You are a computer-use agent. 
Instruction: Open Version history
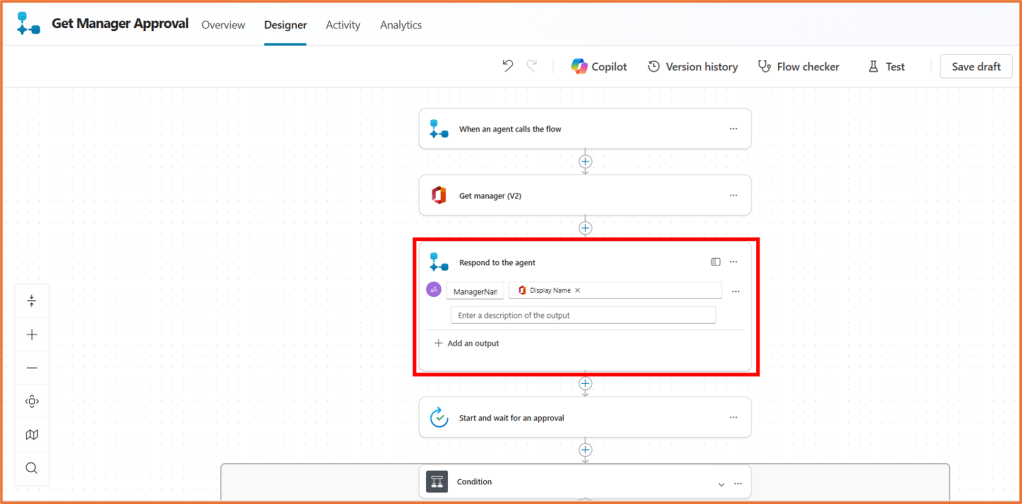pos(692,66)
